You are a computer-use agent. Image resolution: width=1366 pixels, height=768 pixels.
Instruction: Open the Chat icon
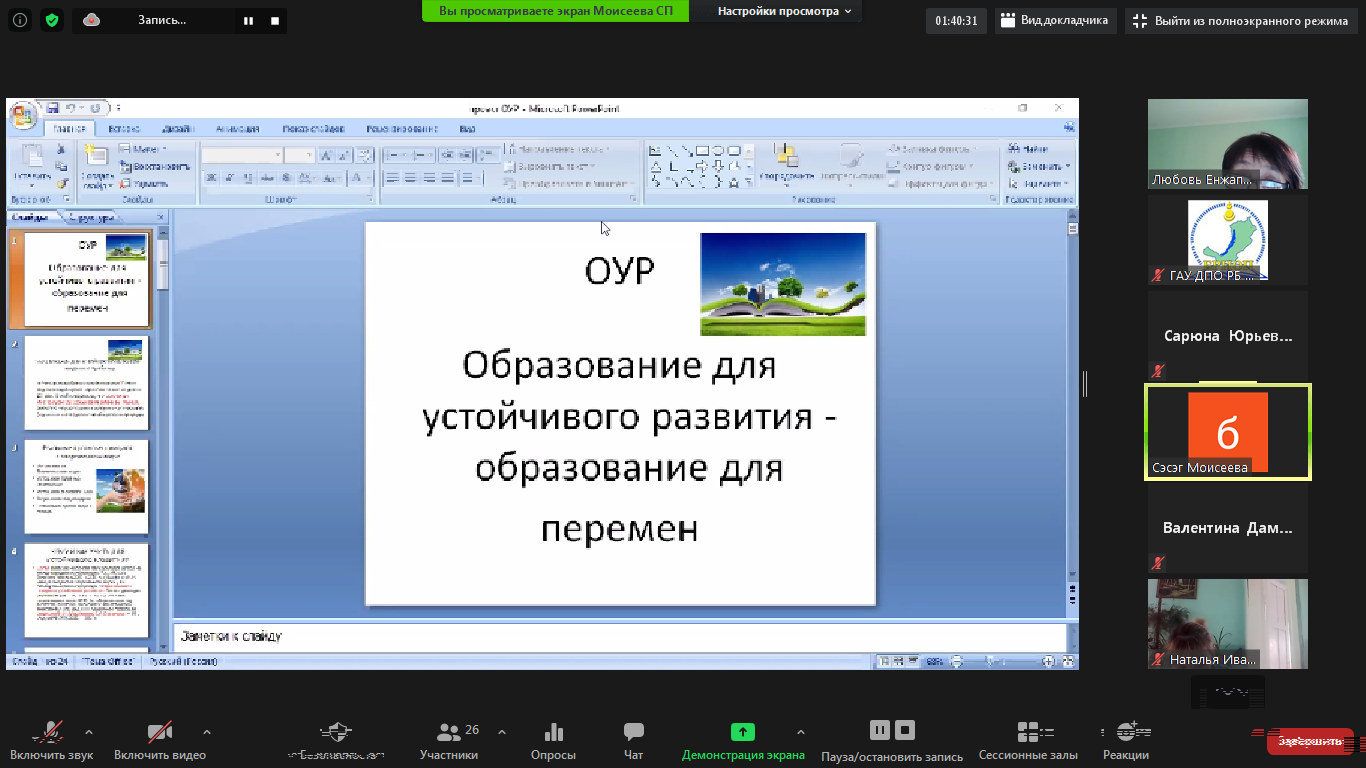633,733
